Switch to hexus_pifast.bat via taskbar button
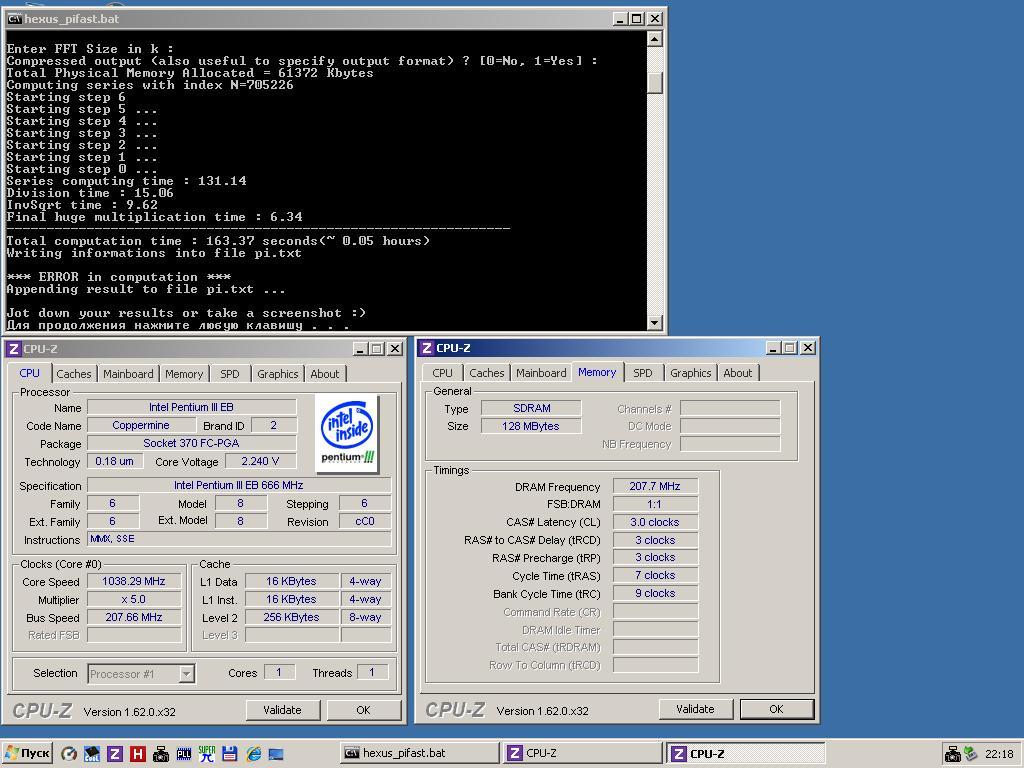Image resolution: width=1024 pixels, height=768 pixels. [x=420, y=753]
